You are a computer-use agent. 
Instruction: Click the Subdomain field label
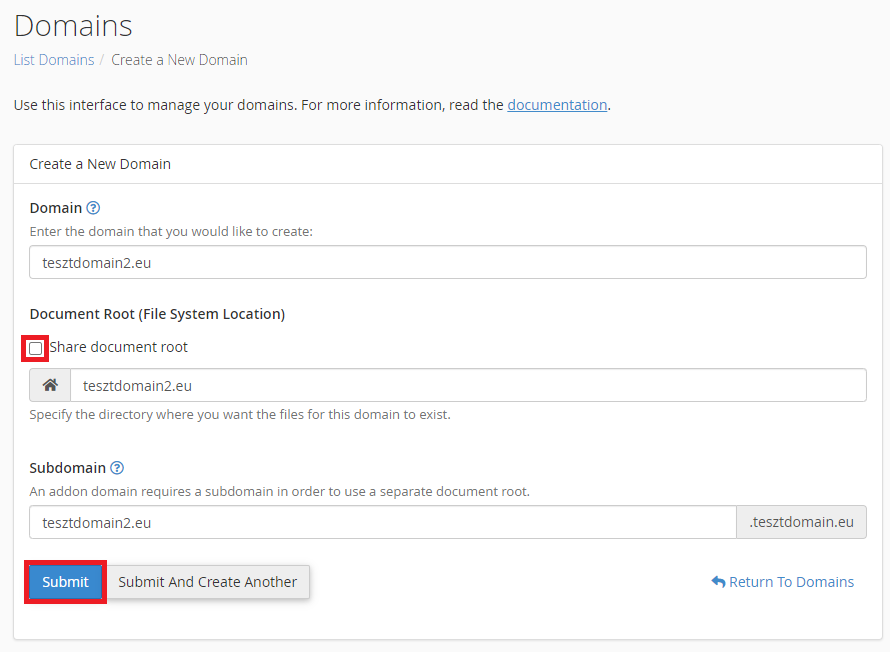click(68, 468)
